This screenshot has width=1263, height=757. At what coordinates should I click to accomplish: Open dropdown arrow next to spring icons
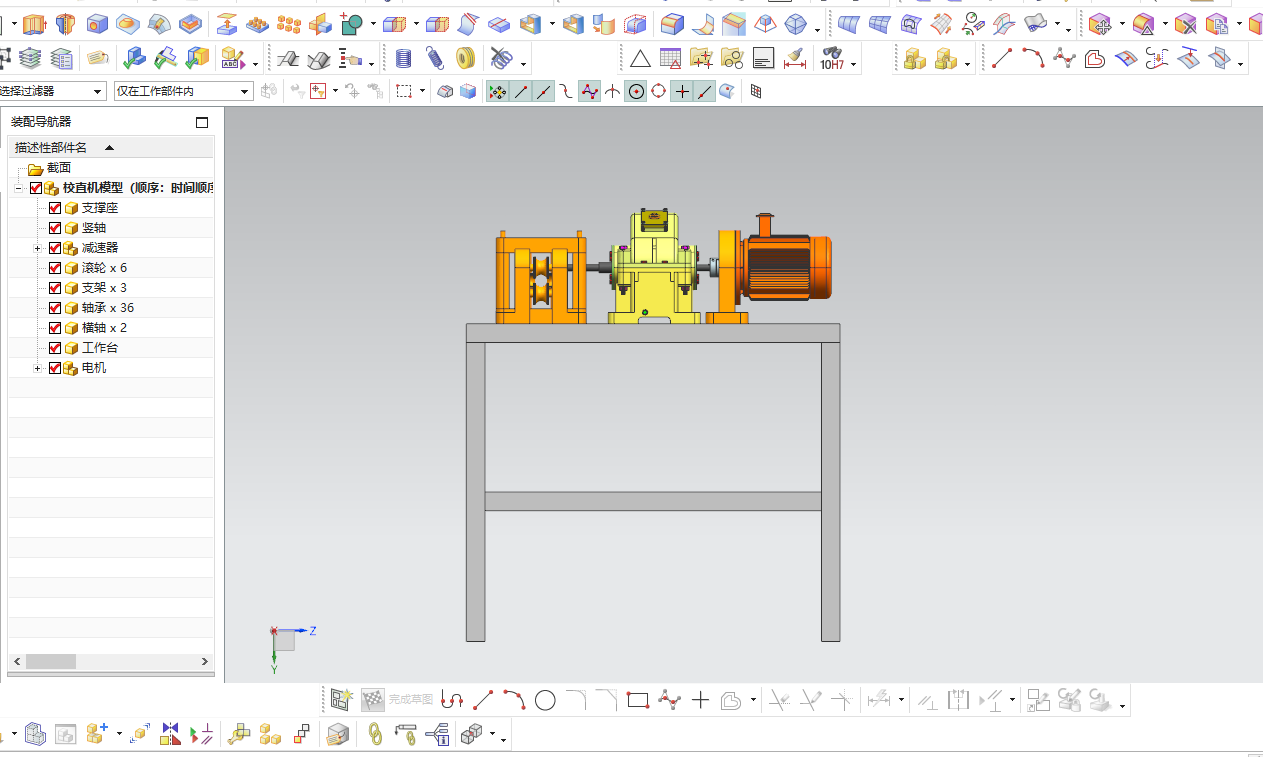[x=525, y=65]
